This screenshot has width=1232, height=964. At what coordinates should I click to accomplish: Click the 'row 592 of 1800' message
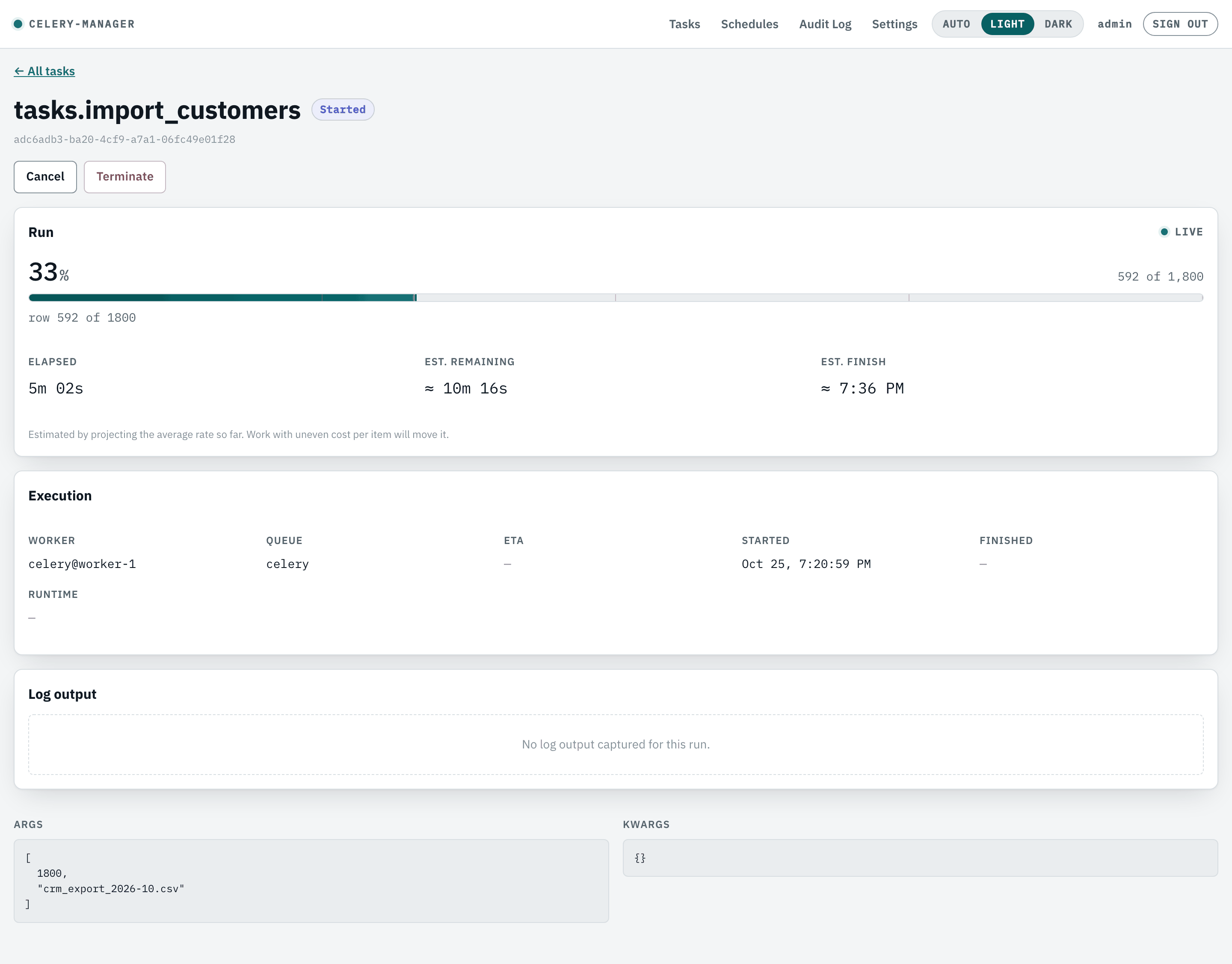coord(82,318)
